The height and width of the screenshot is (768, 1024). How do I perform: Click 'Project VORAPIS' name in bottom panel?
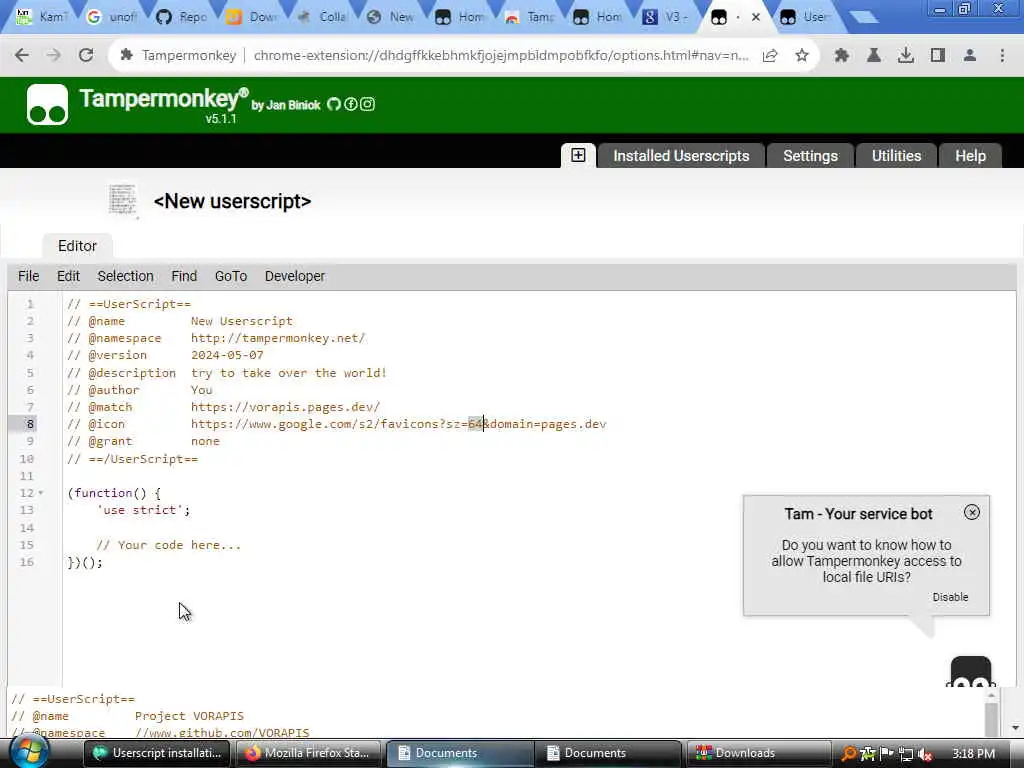pyautogui.click(x=189, y=716)
